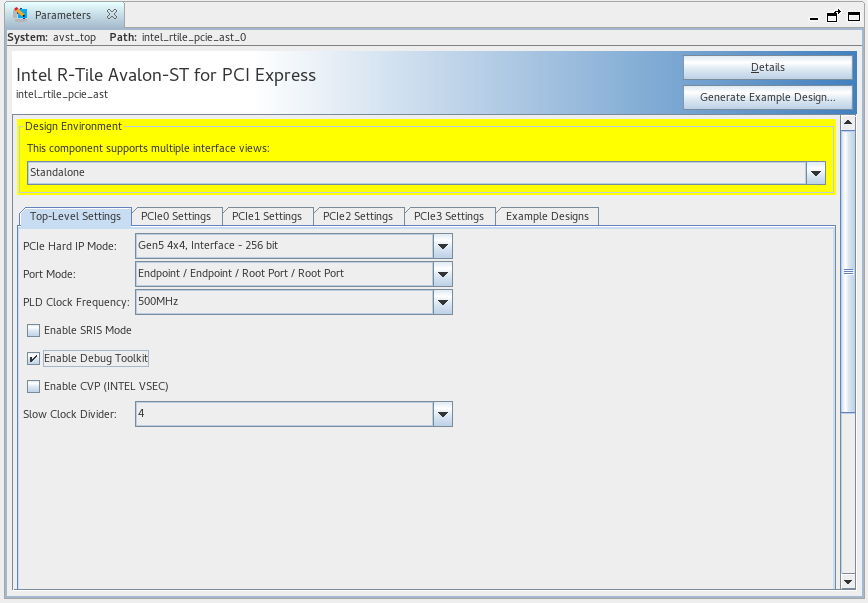Open the Example Designs tab
Viewport: 868px width, 603px height.
click(547, 217)
